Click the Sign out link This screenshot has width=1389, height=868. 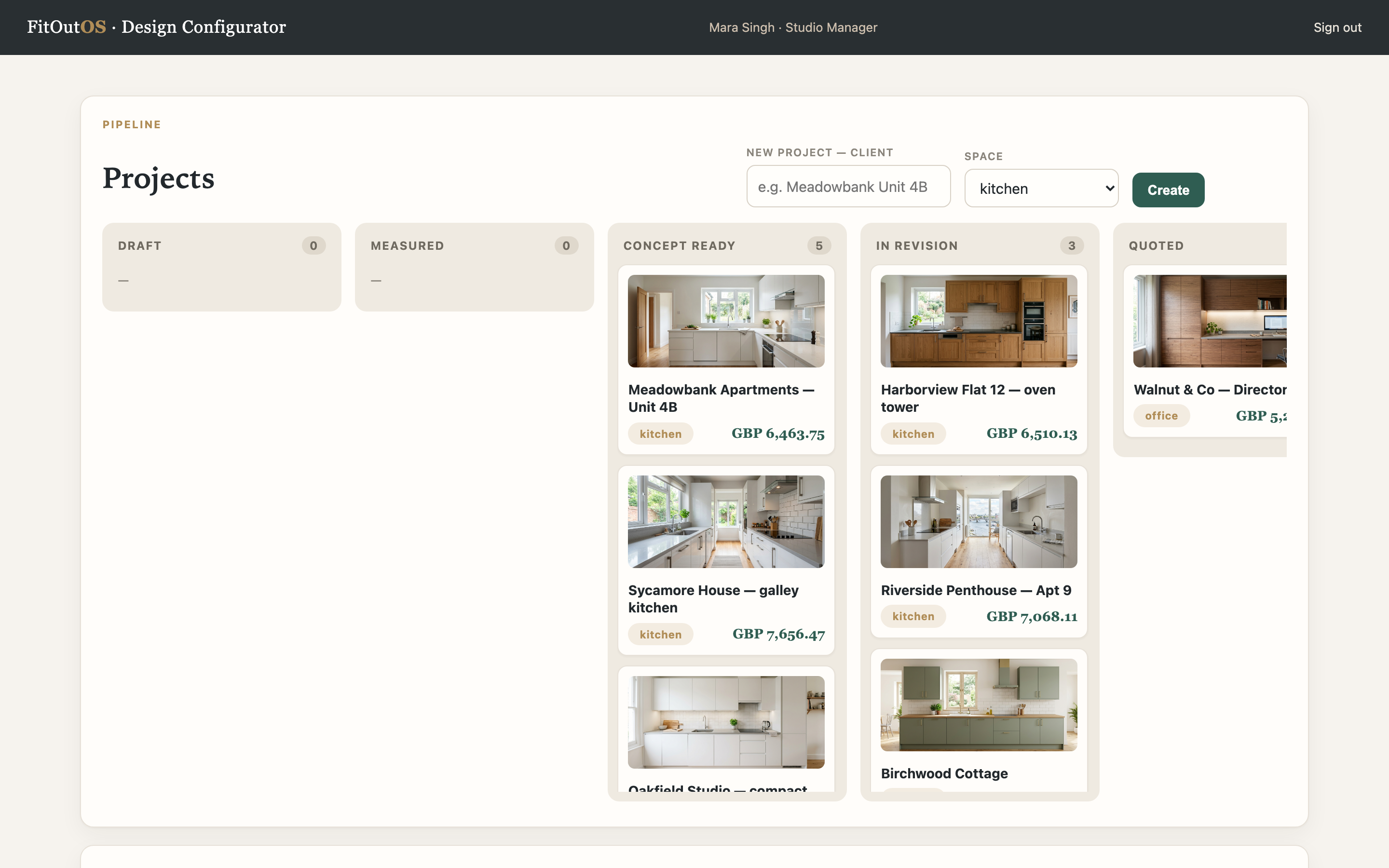1337,27
